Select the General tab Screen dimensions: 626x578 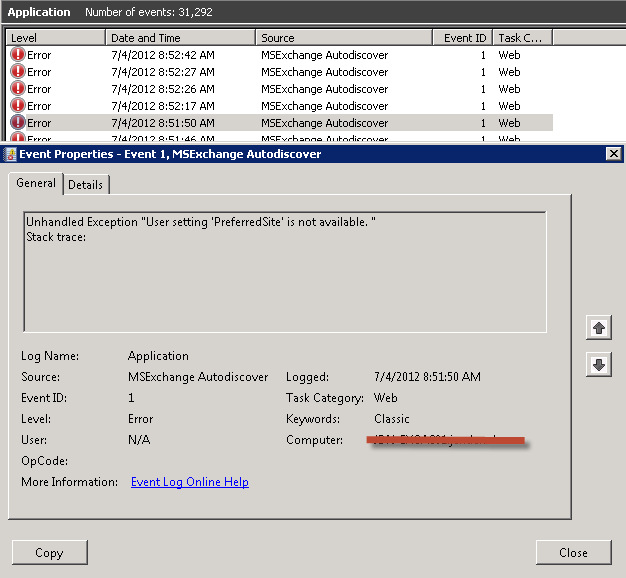(36, 183)
